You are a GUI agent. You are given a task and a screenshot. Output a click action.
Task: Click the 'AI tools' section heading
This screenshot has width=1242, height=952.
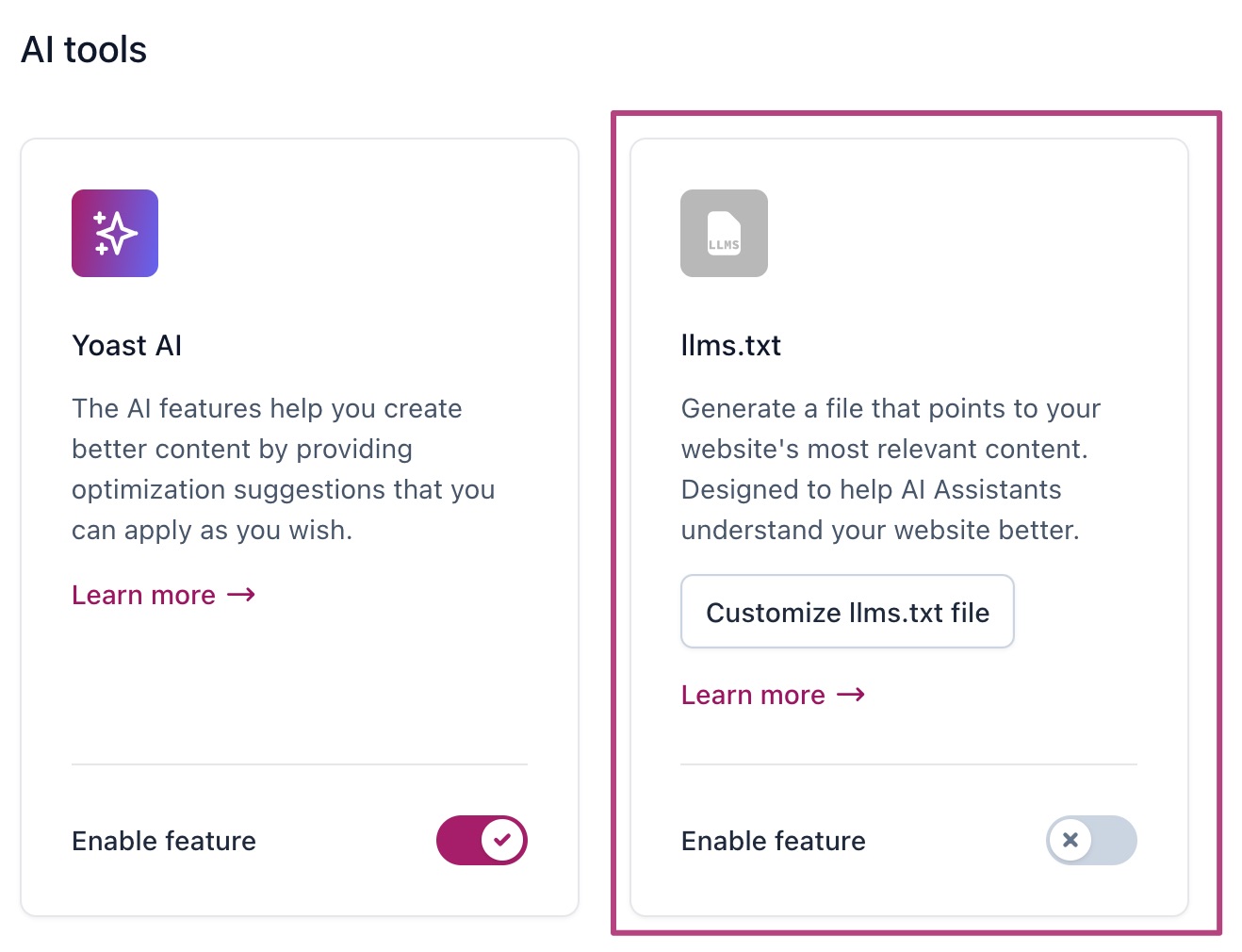click(84, 50)
